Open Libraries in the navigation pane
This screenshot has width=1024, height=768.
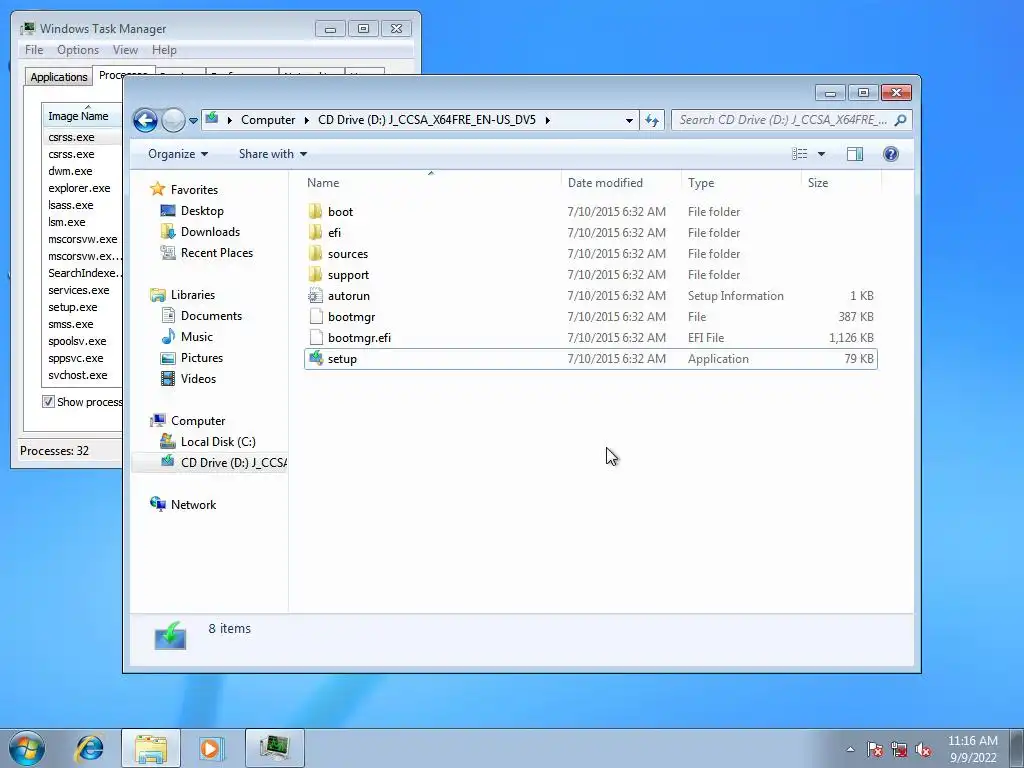[193, 295]
